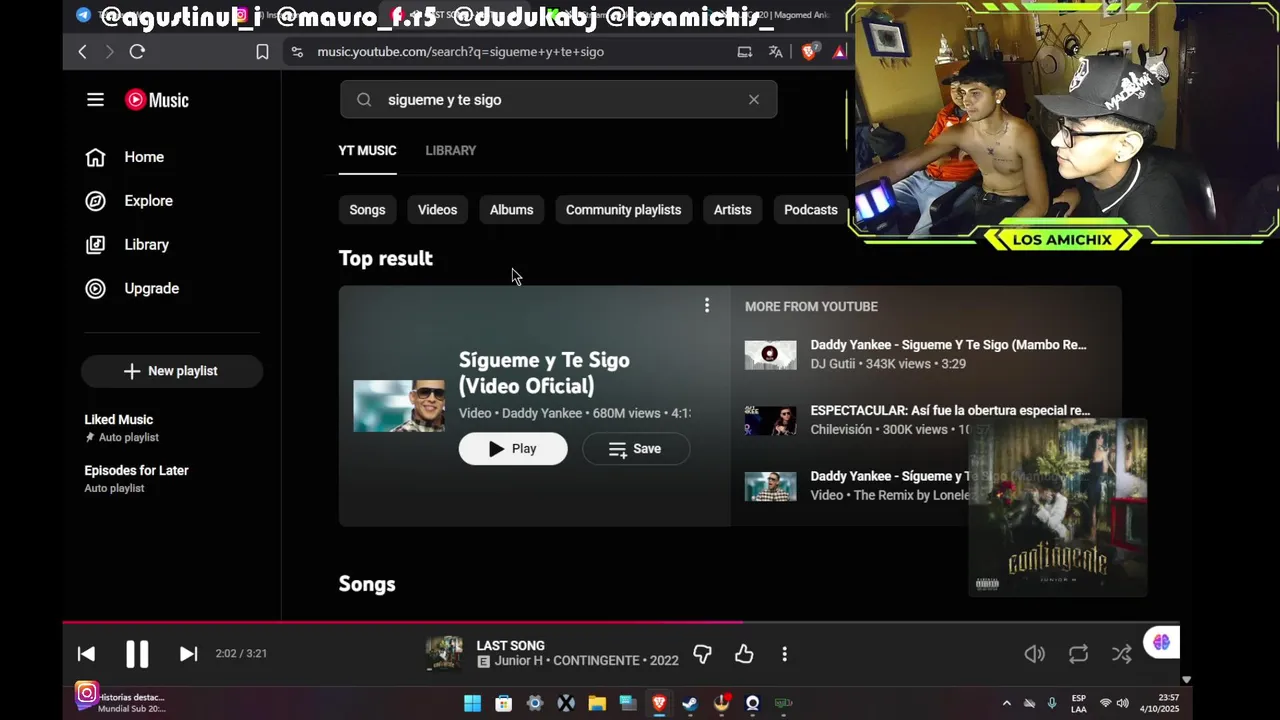This screenshot has height=720, width=1280.
Task: Open Brave Shields icon
Action: pos(809,52)
